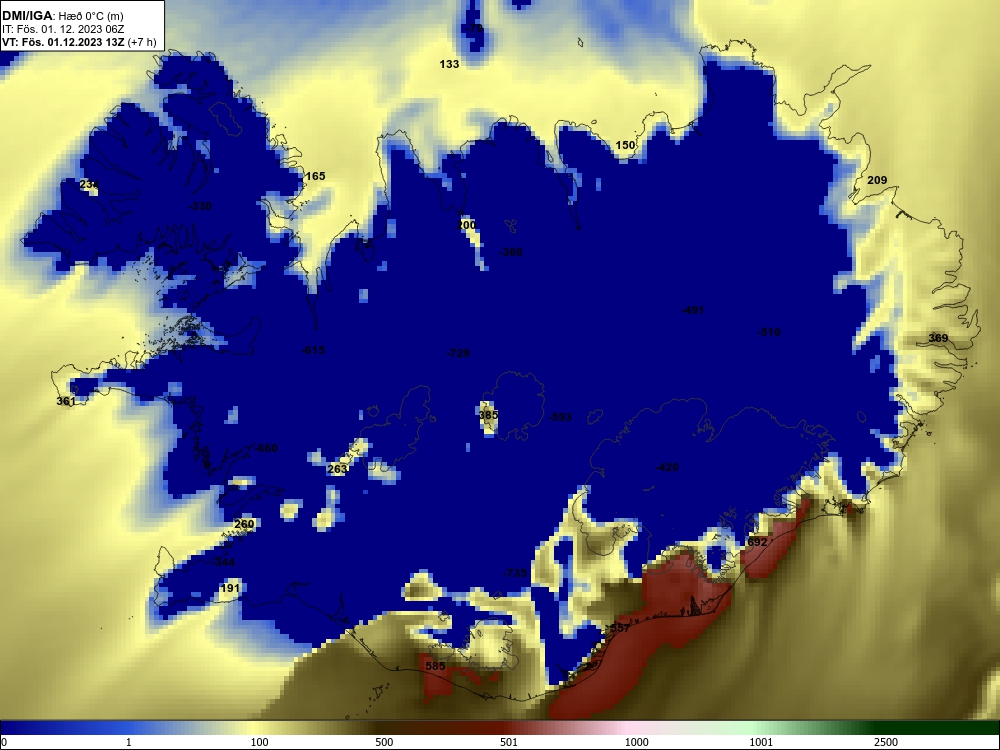Select the value label "209" on the map
Screen dimensions: 1000x750
point(877,180)
